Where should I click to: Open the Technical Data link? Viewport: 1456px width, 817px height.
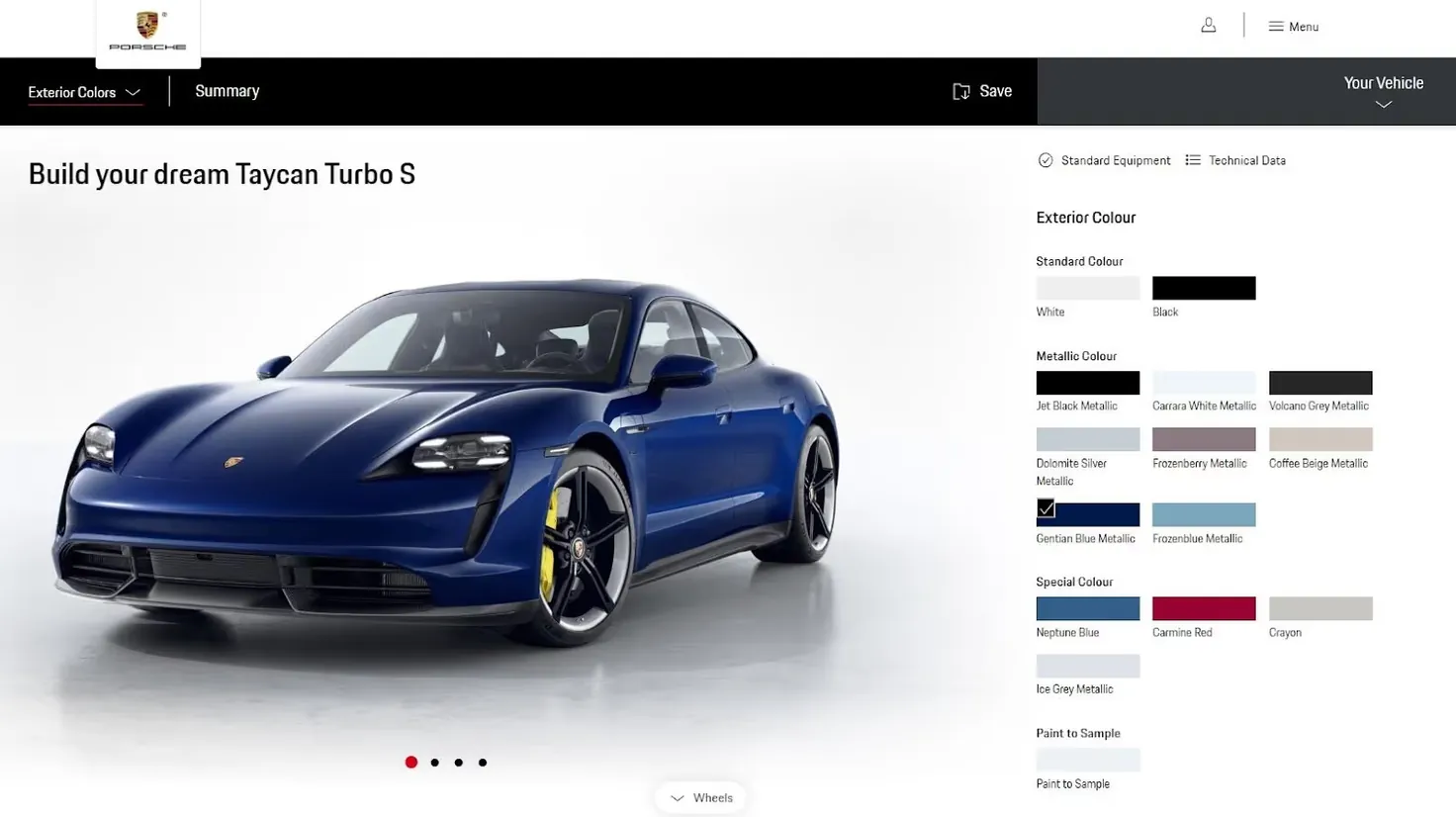click(1246, 160)
